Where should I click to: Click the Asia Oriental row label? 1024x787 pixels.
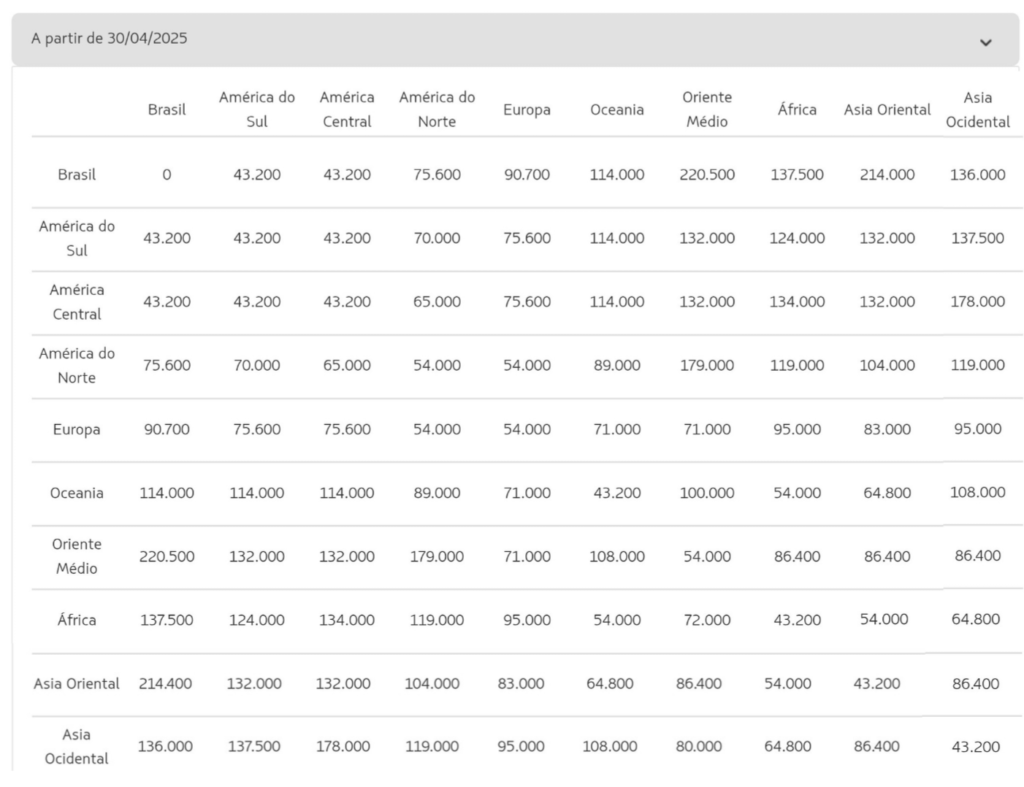[x=77, y=684]
